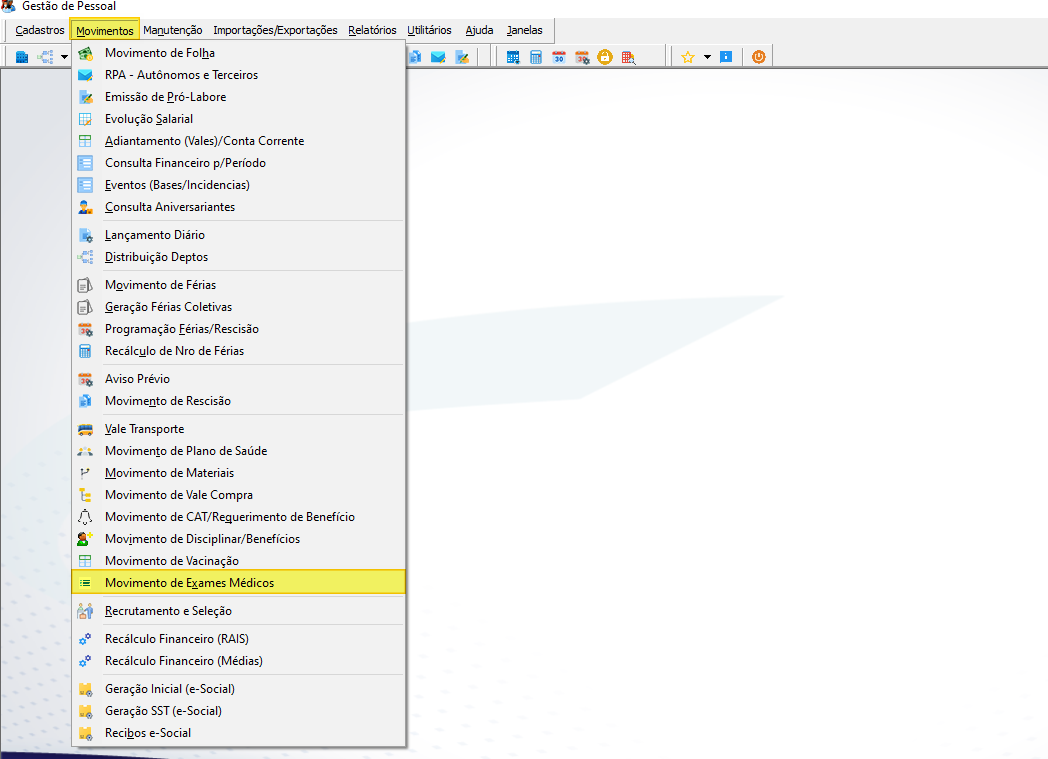Open the Relatórios menu
1048x759 pixels.
click(372, 30)
